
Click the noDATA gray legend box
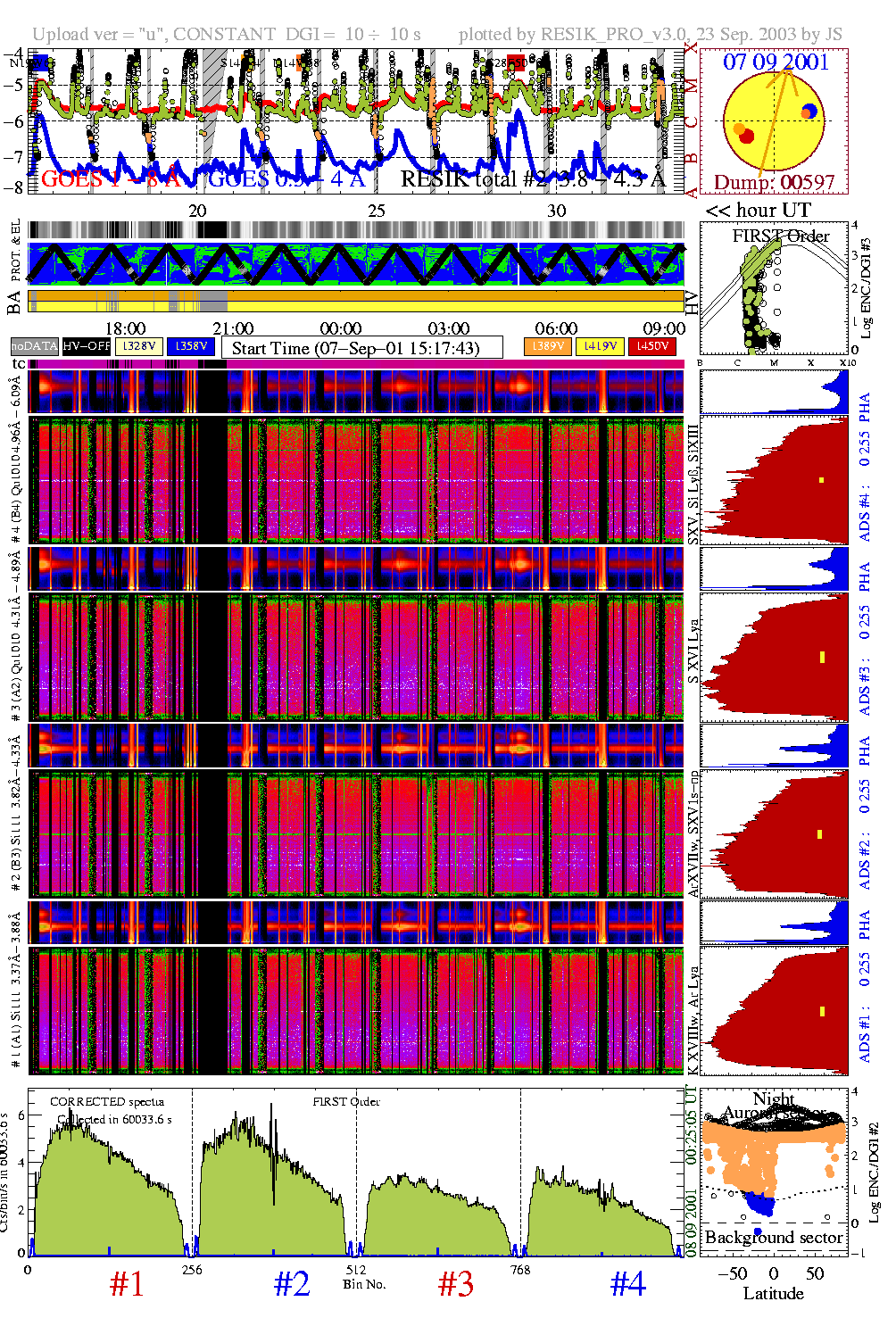(35, 346)
